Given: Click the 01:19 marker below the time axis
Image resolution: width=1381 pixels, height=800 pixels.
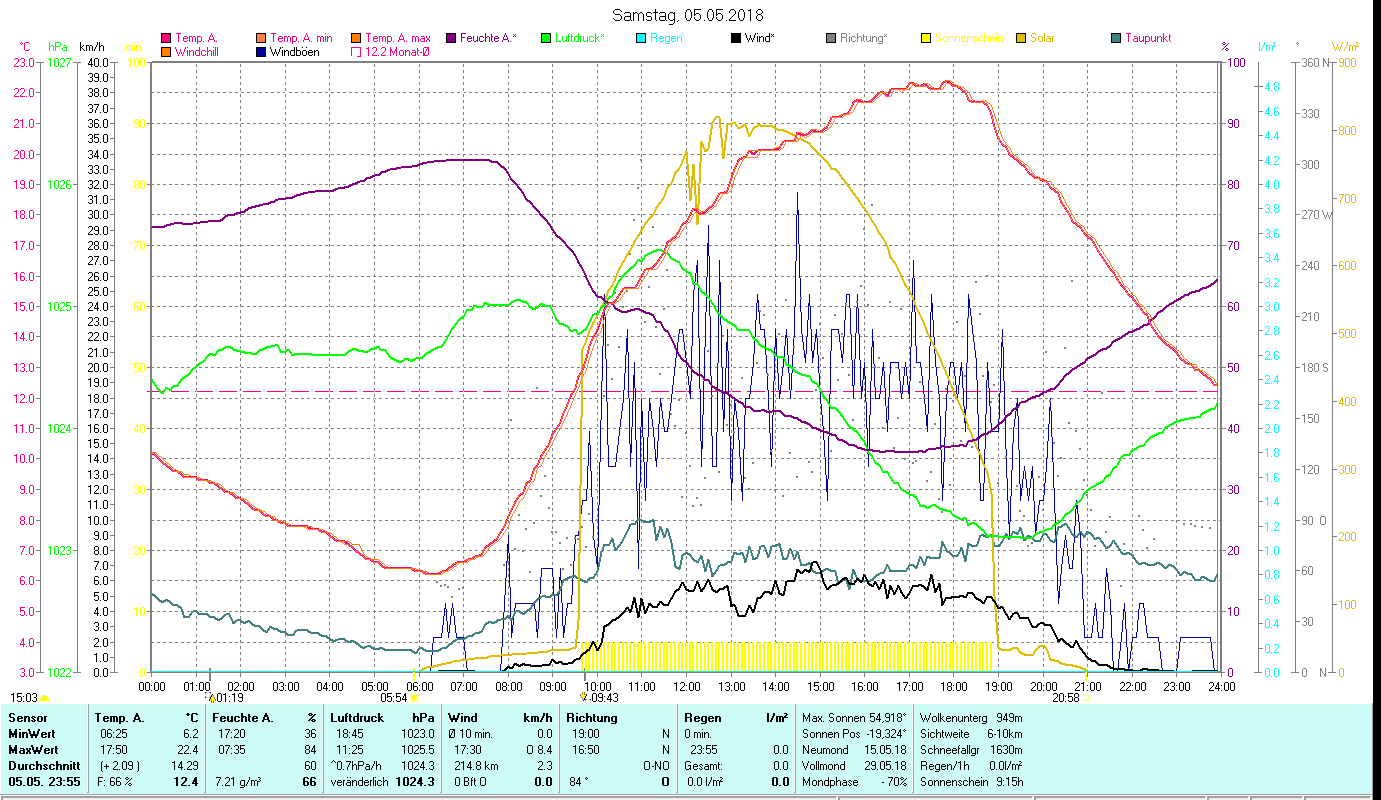Looking at the screenshot, I should (229, 698).
